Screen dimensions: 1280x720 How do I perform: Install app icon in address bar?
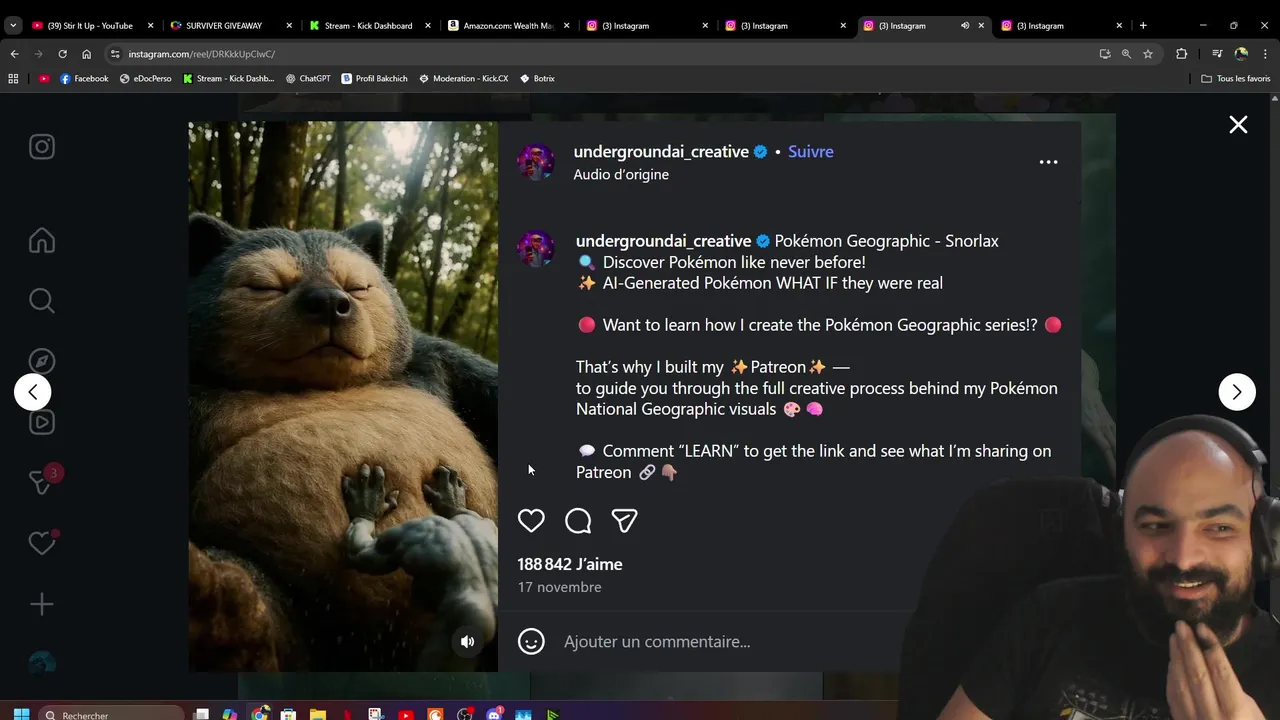1105,54
